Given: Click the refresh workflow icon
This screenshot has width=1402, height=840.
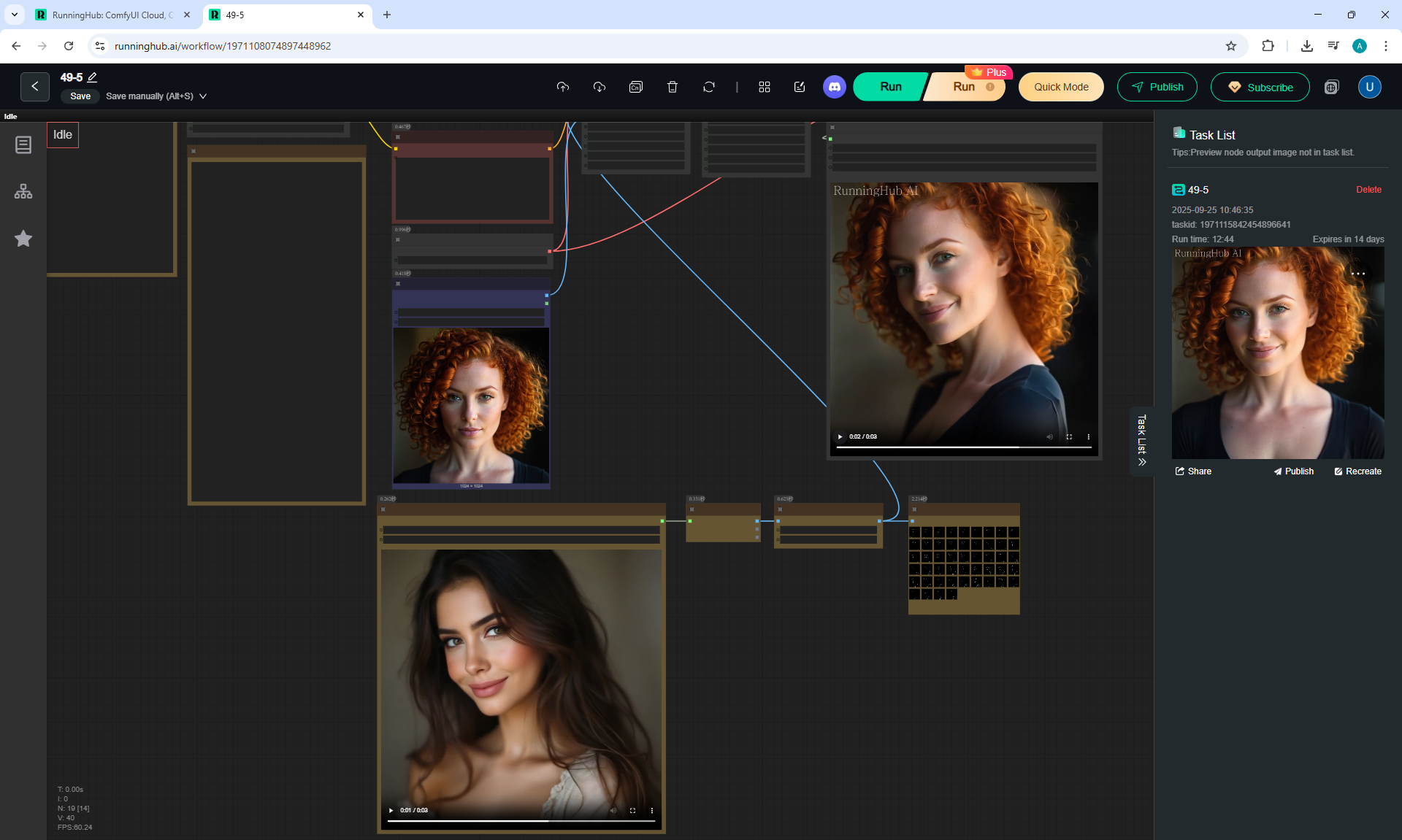Looking at the screenshot, I should 708,87.
